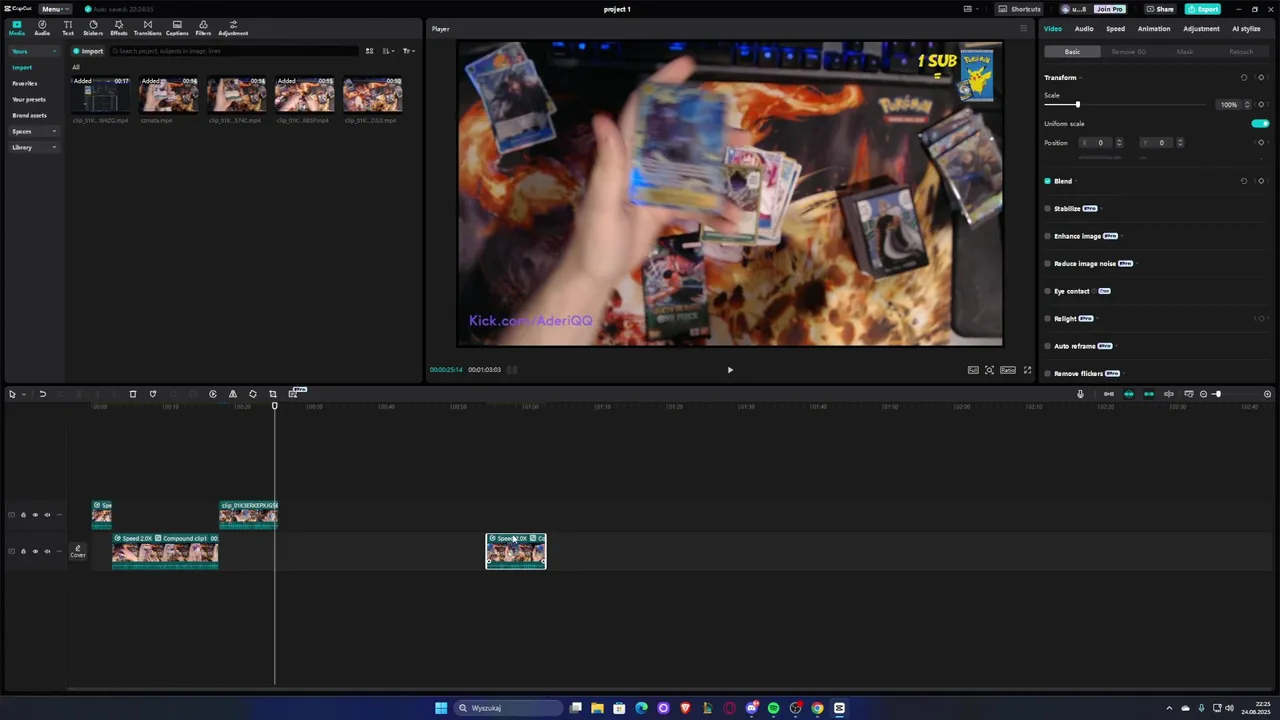Open the Player panel hamburger menu
Image resolution: width=1280 pixels, height=720 pixels.
tap(1023, 29)
